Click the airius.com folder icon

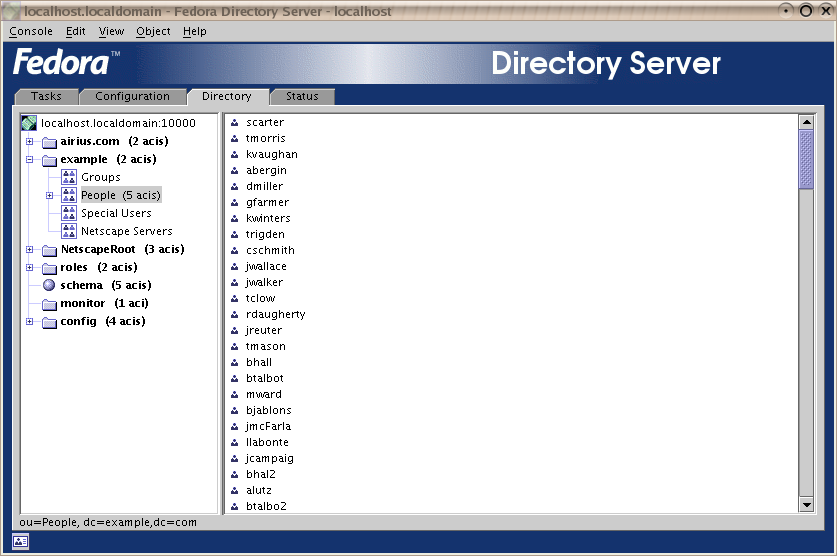point(50,142)
